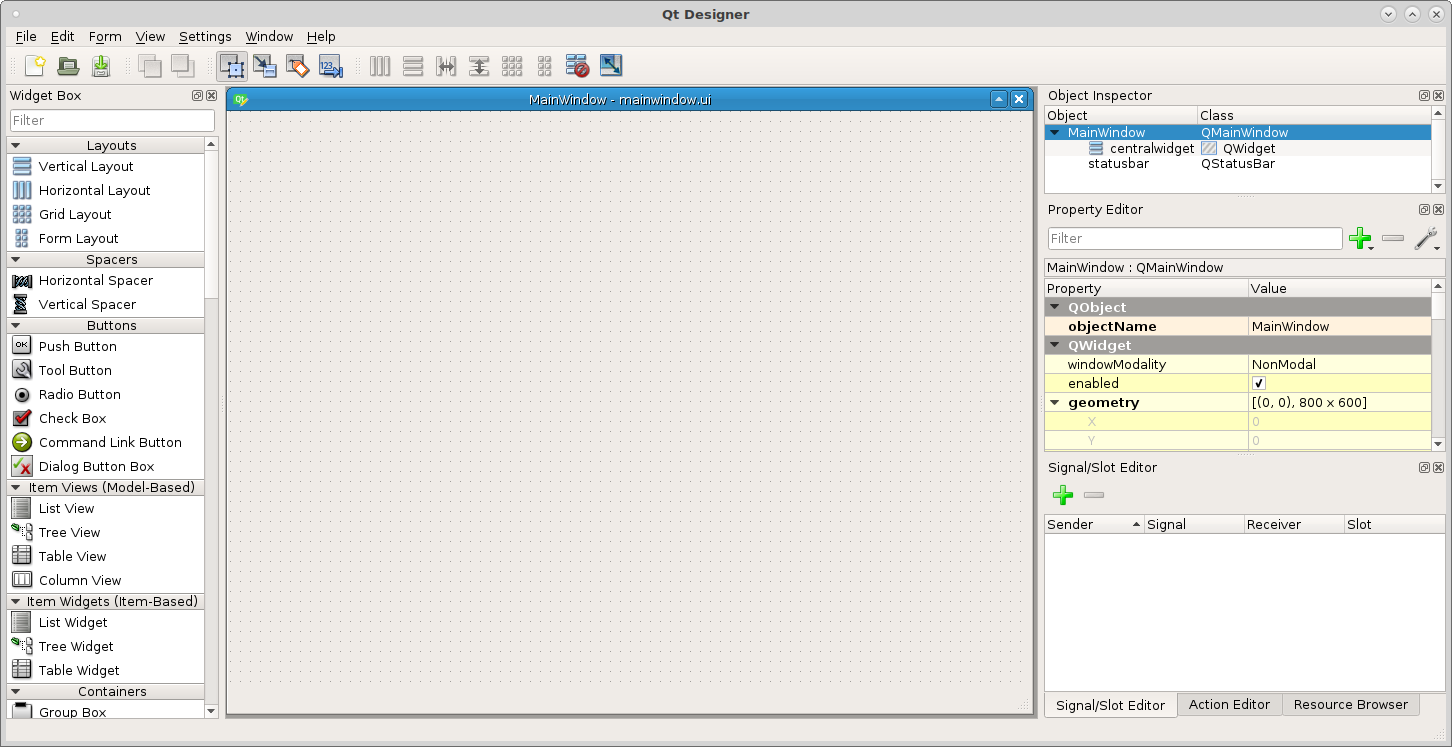Switch to Edit Tab Order mode icon

[331, 66]
